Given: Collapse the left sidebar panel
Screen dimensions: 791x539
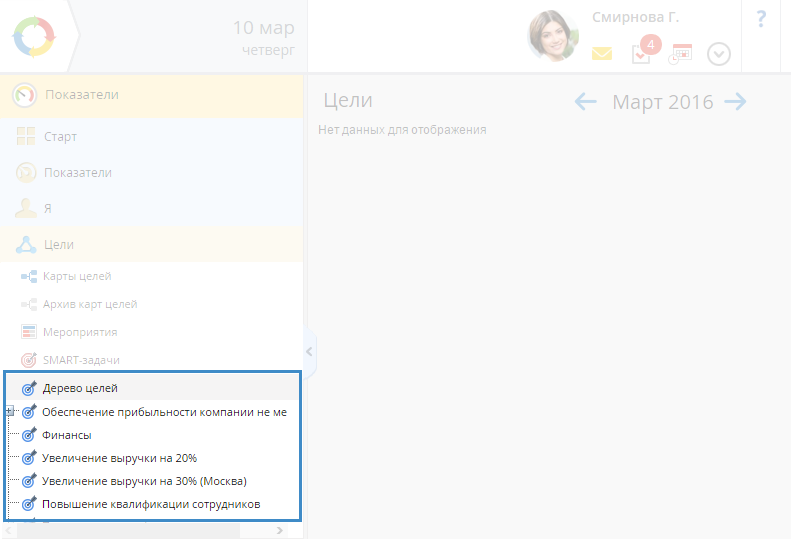Looking at the screenshot, I should click(309, 352).
